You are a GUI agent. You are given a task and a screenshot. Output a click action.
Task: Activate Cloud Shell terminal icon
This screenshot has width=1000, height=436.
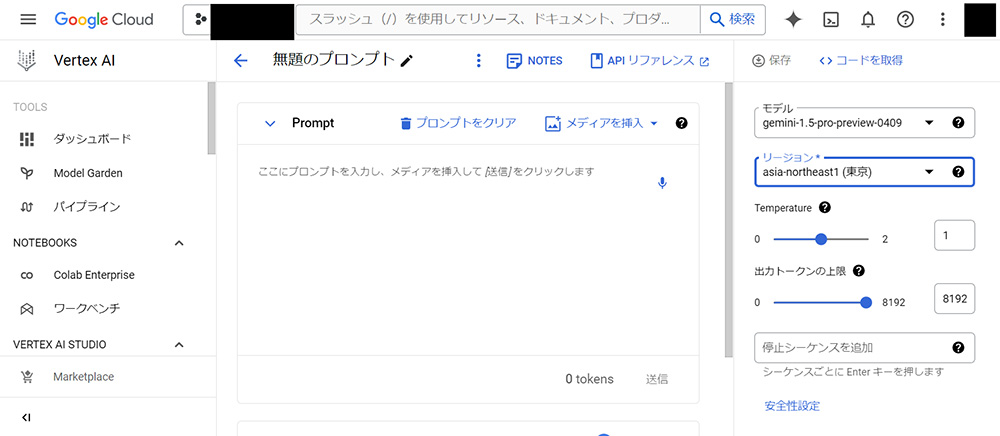[x=830, y=20]
